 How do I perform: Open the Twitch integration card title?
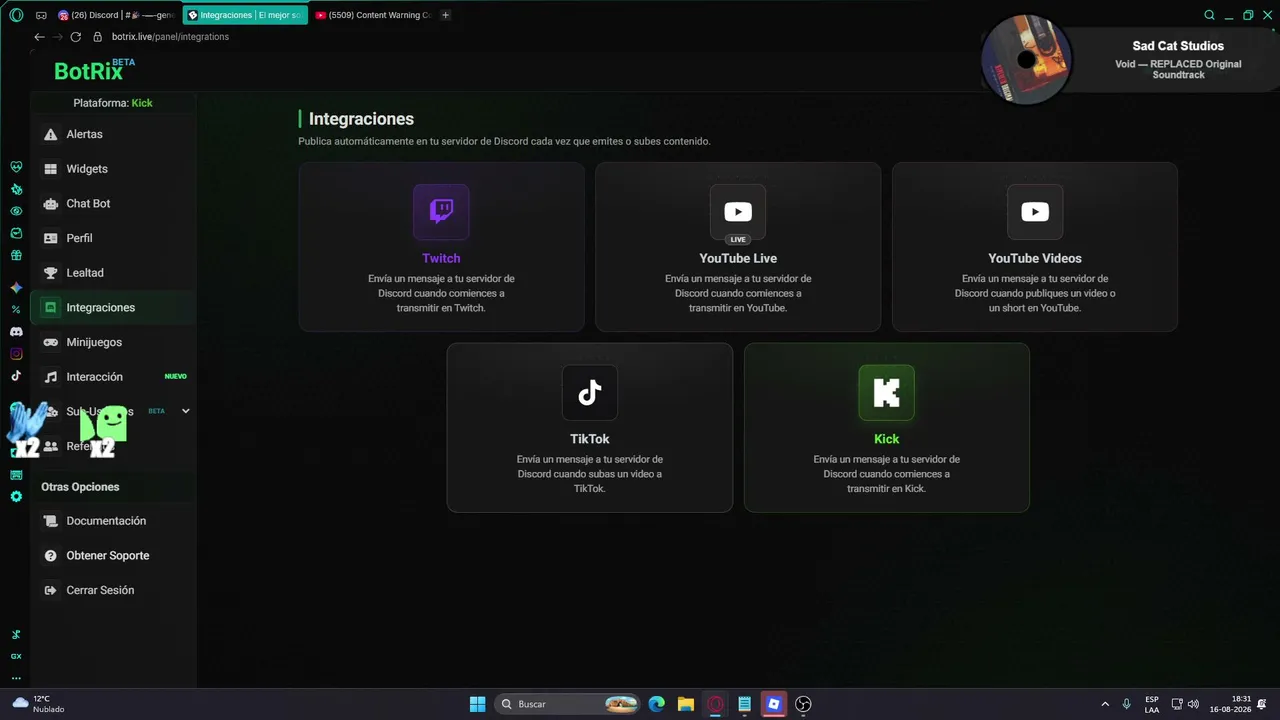[x=441, y=258]
